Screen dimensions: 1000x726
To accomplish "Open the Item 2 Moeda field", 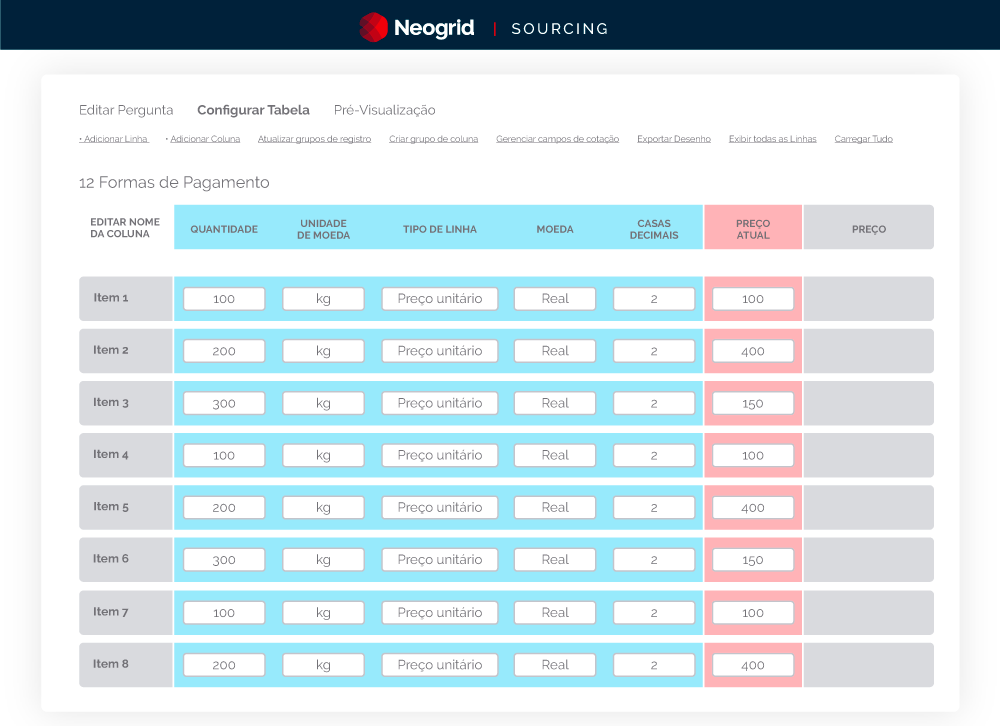I will (555, 351).
